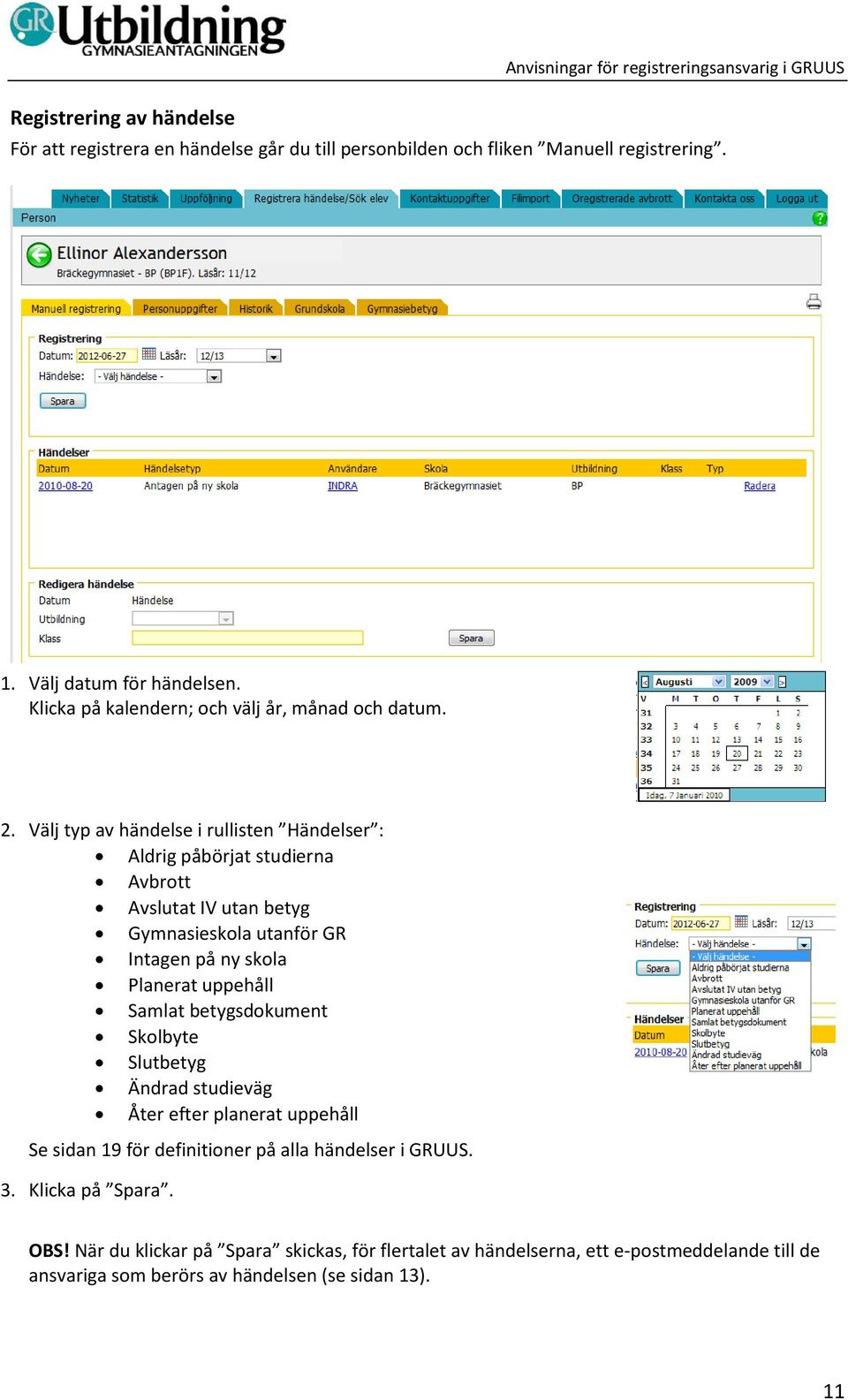Screen dimensions: 848x1400
Task: Expand the Läsår 12/13 dropdown
Action: click(x=274, y=356)
